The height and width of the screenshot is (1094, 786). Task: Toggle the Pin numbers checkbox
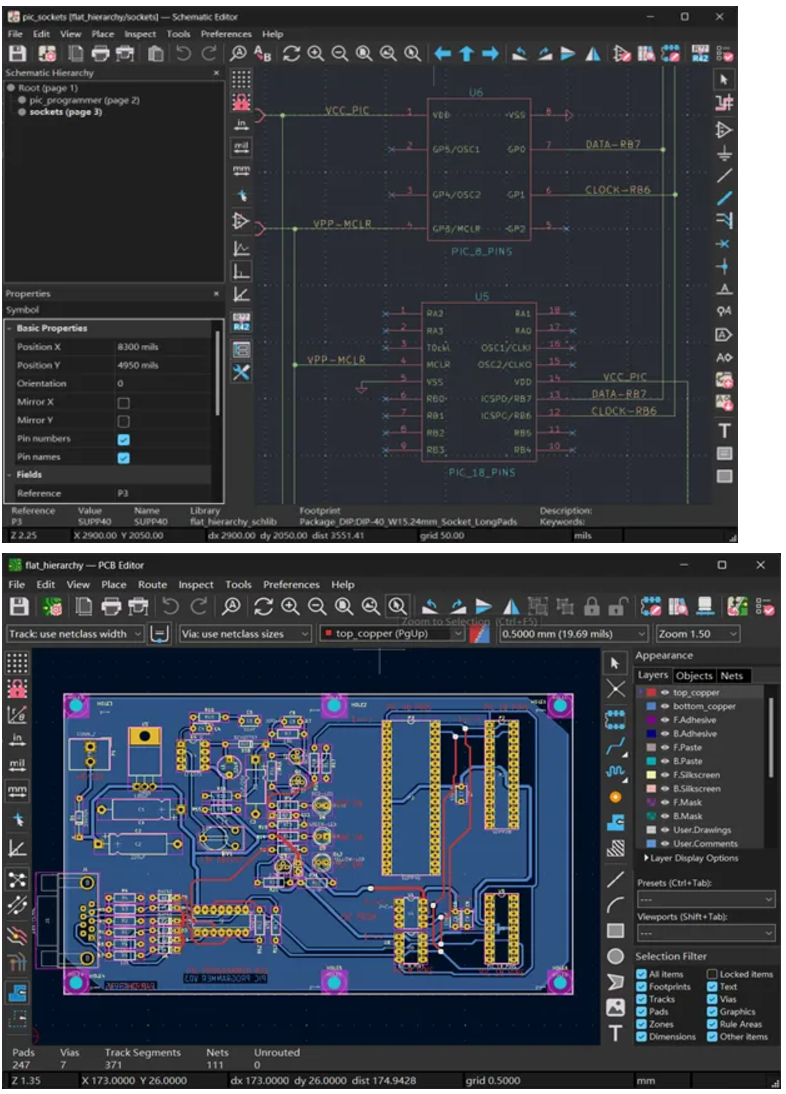click(124, 439)
